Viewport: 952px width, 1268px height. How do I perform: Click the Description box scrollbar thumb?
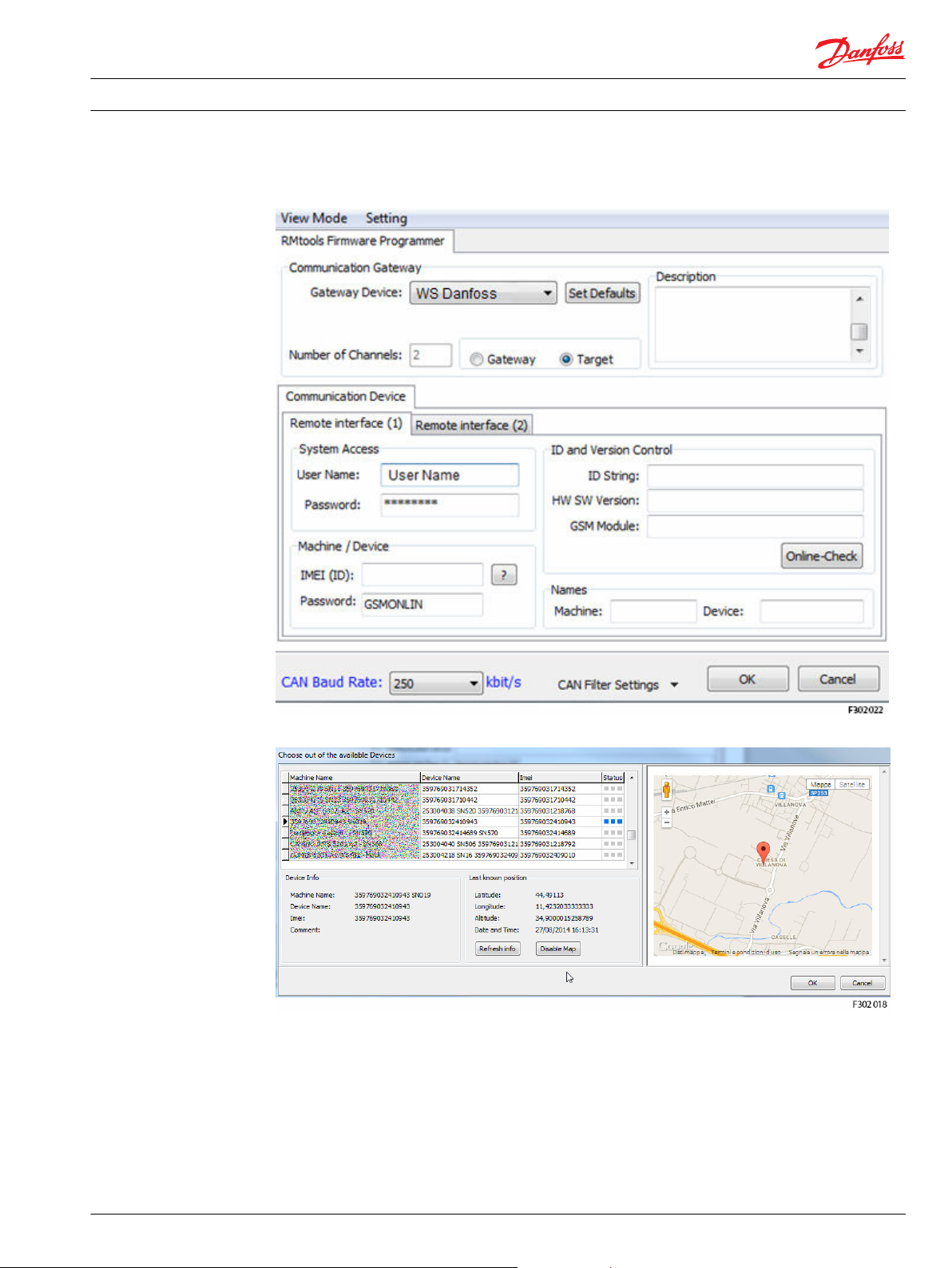859,331
